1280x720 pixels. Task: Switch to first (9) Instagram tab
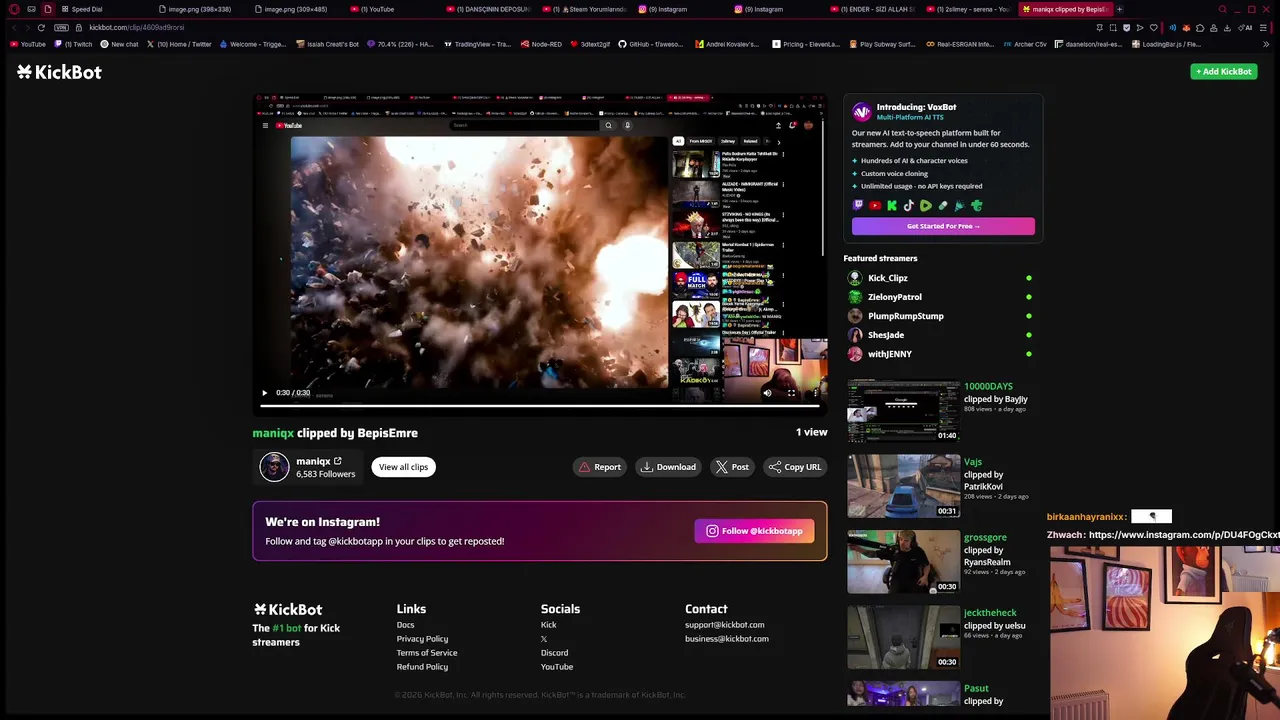(663, 9)
